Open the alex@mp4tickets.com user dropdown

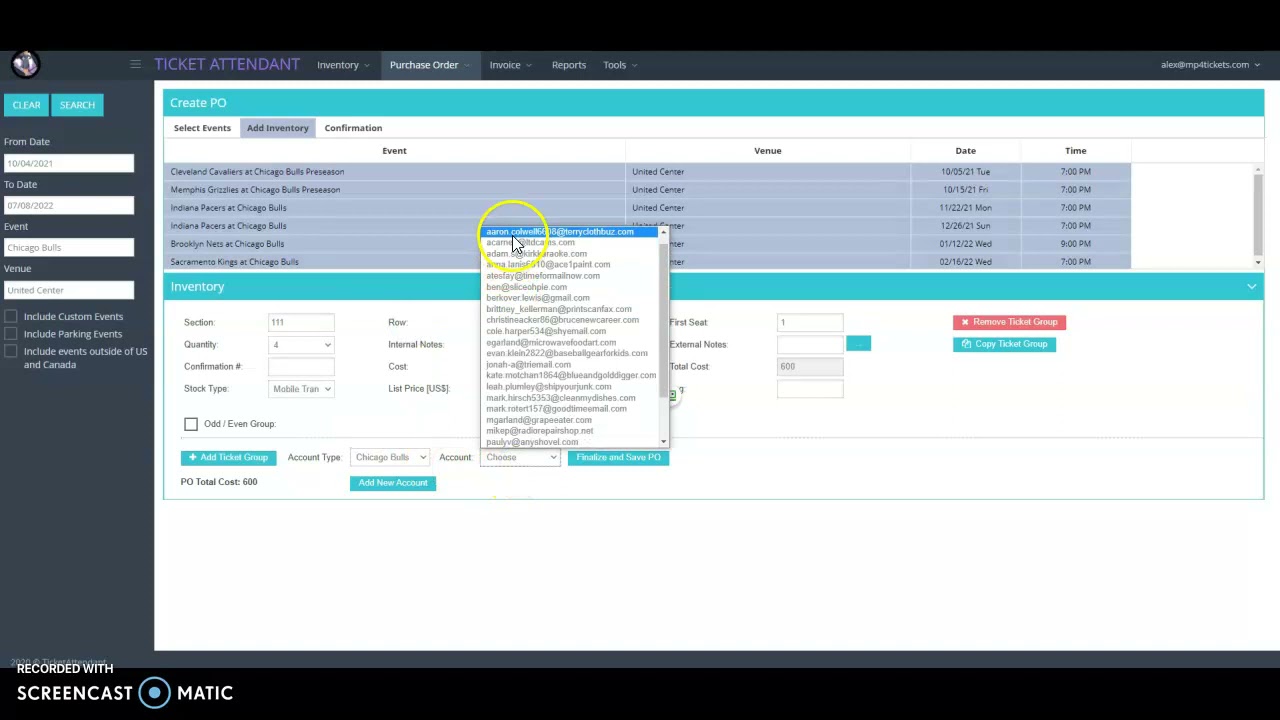(1210, 65)
